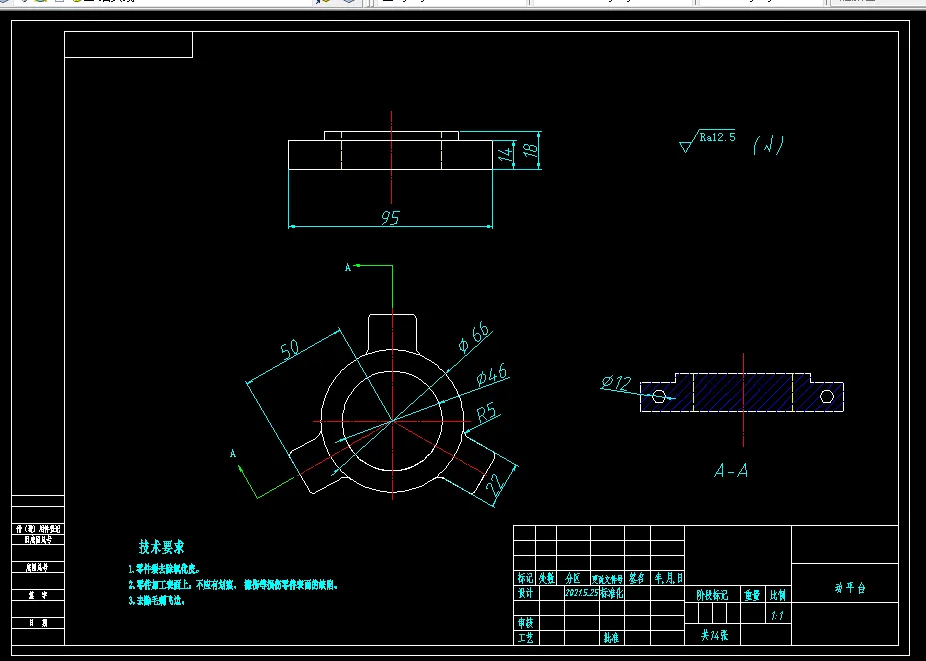Select the 50 aligned dimension text
926x661 pixels.
coord(290,350)
